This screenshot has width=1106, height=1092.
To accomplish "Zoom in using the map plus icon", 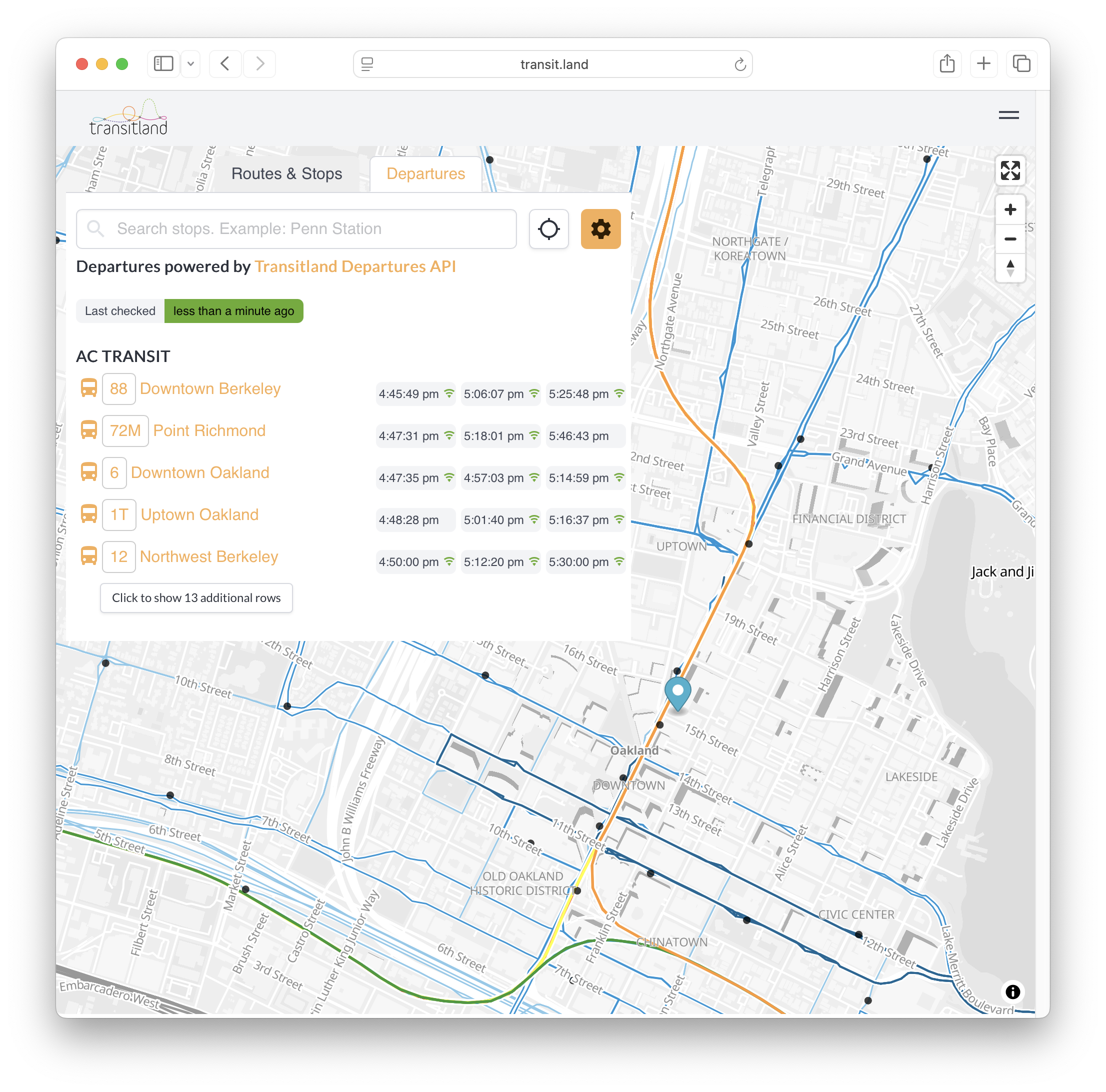I will [1010, 209].
